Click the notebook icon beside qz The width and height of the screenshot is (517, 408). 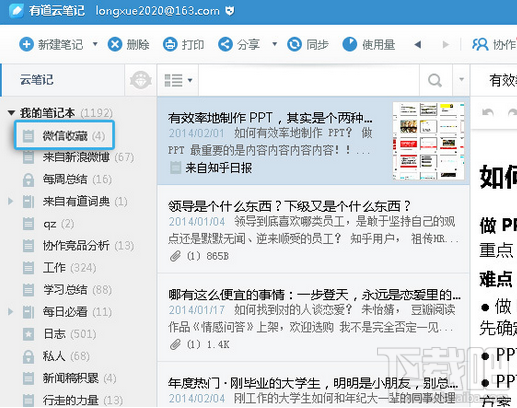pos(28,224)
